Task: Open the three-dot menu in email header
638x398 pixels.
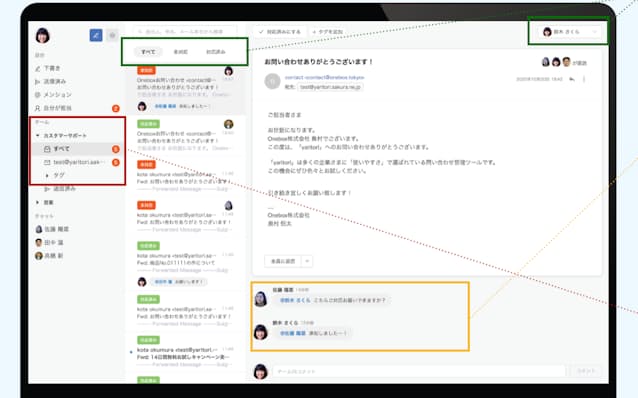Action: point(584,79)
